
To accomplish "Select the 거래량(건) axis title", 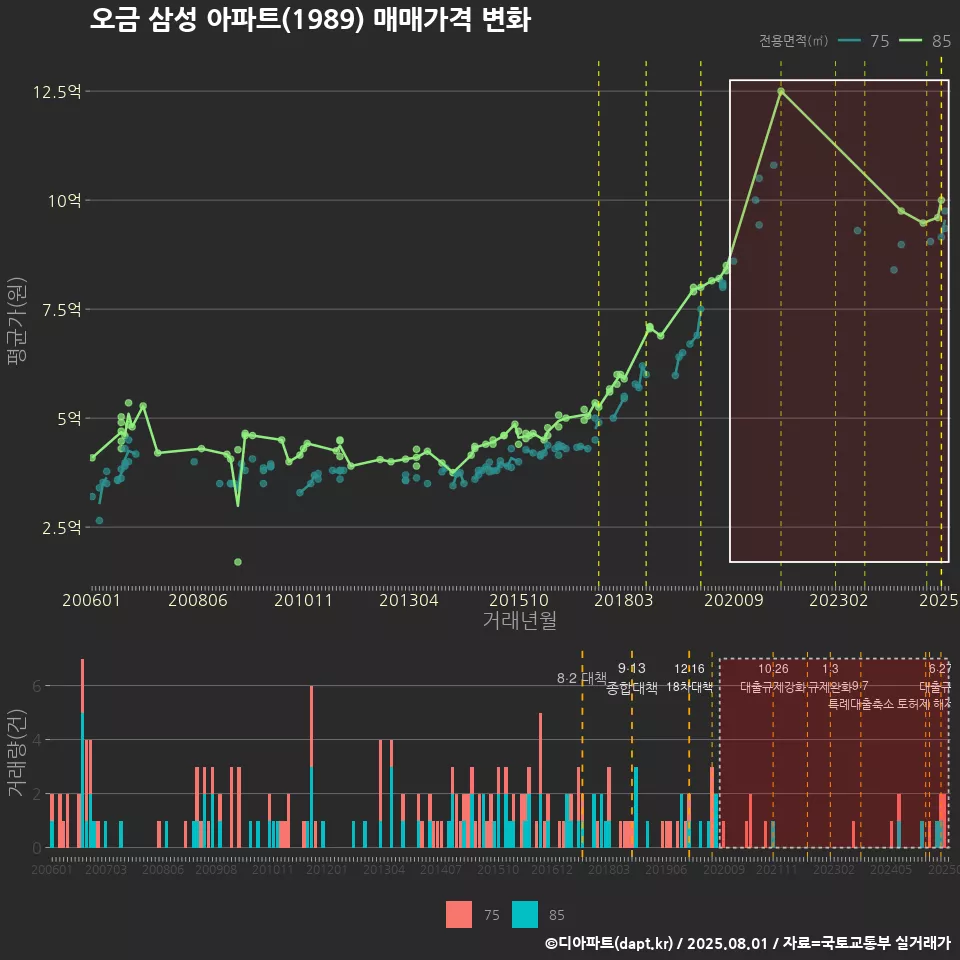I will 17,753.
